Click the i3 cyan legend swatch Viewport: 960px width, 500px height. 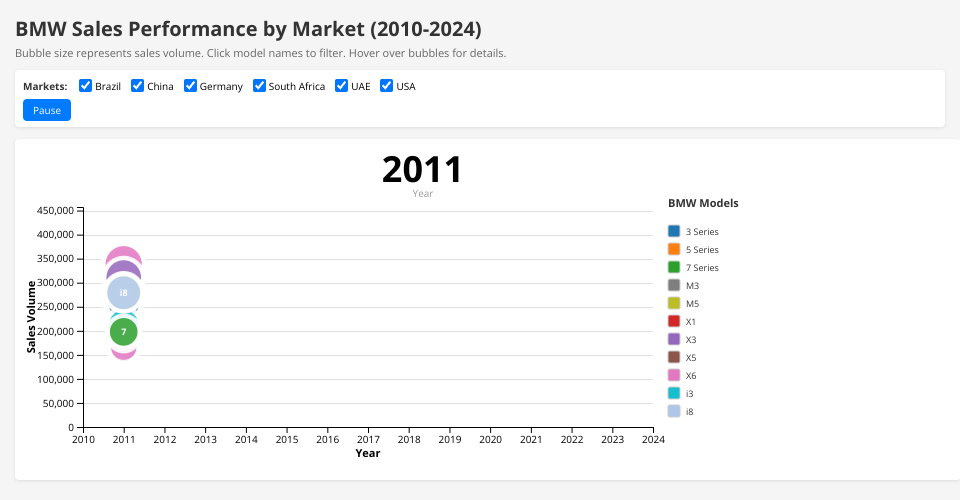674,393
